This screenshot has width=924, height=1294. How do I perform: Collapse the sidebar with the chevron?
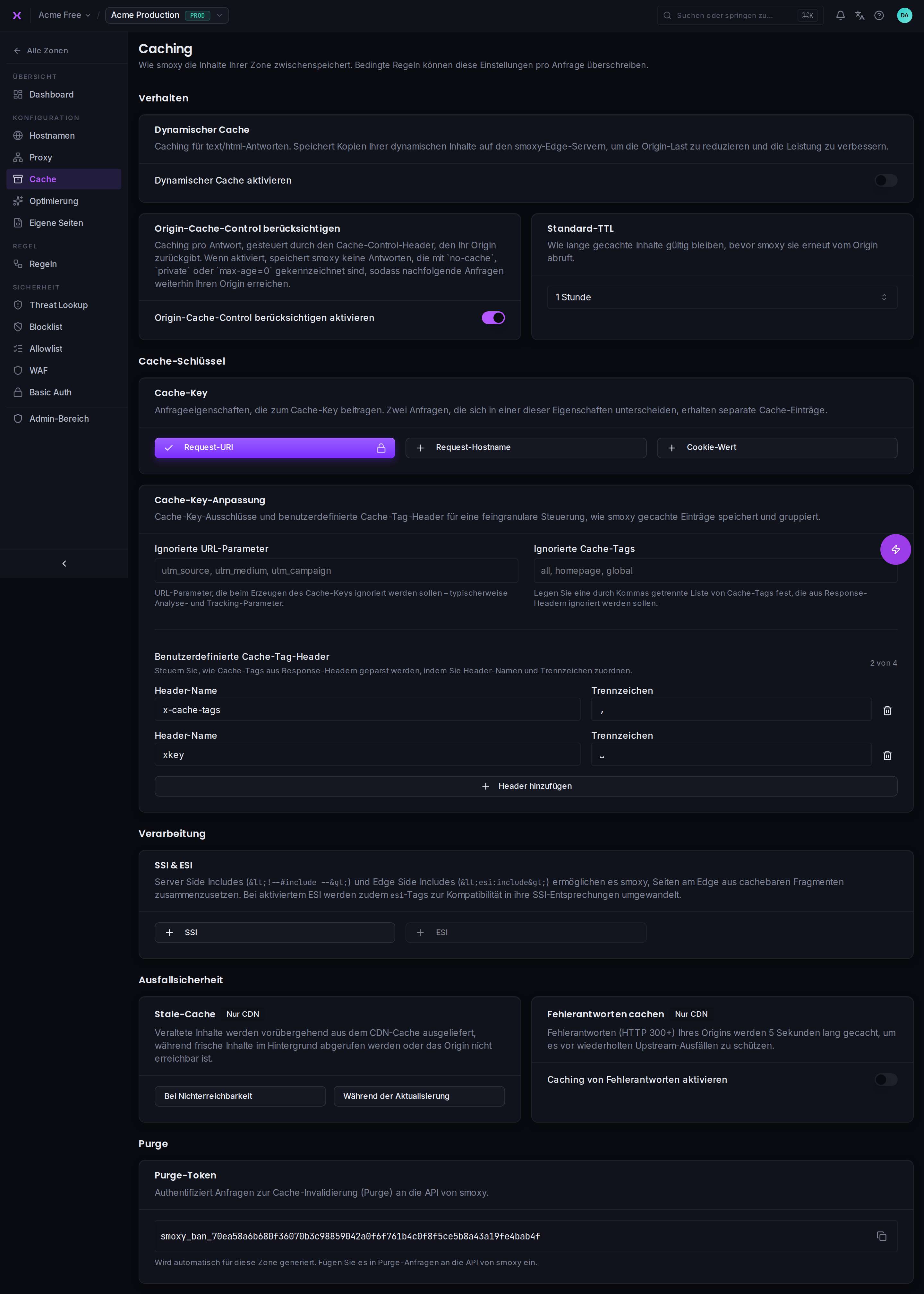pyautogui.click(x=64, y=563)
